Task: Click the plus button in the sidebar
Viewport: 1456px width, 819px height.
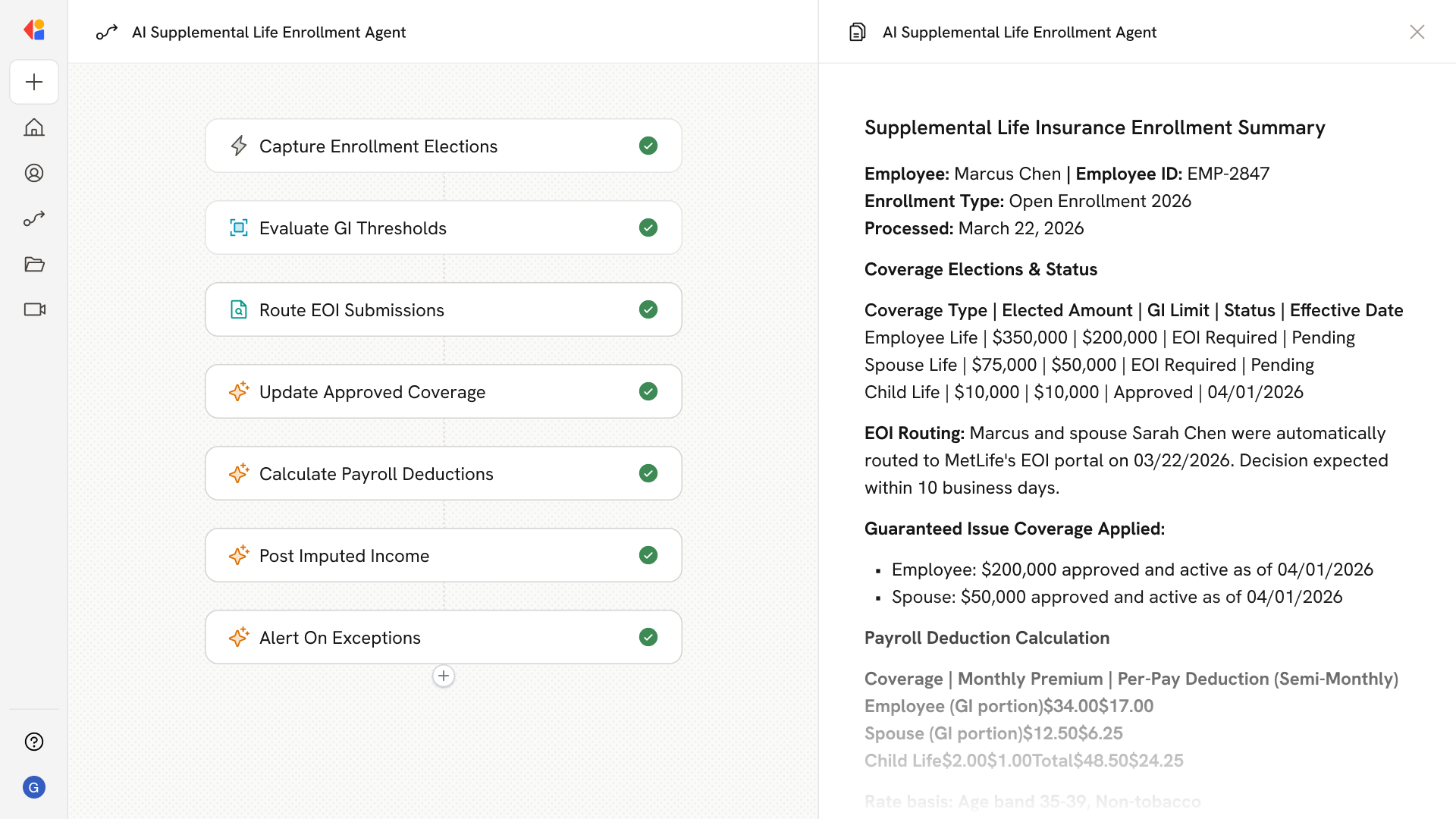Action: (34, 82)
